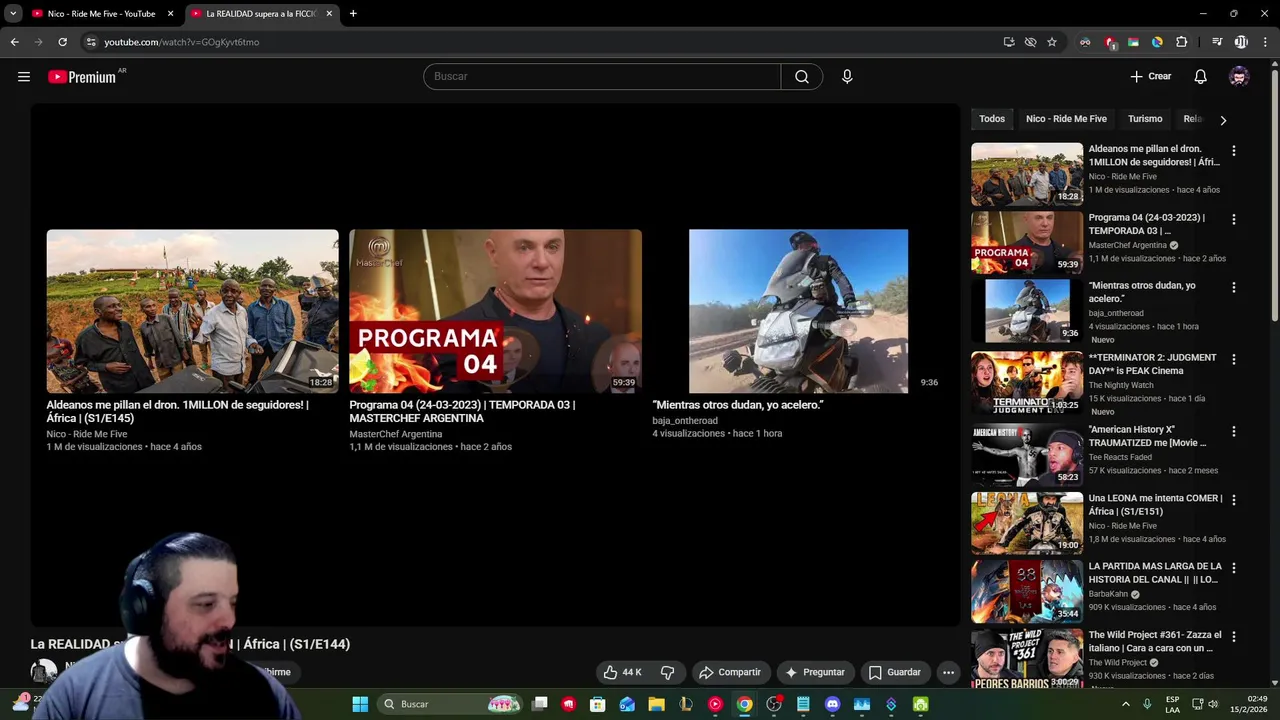Click endscreen title Mientras otros dudan, yo acelero
This screenshot has width=1280, height=720.
point(738,405)
